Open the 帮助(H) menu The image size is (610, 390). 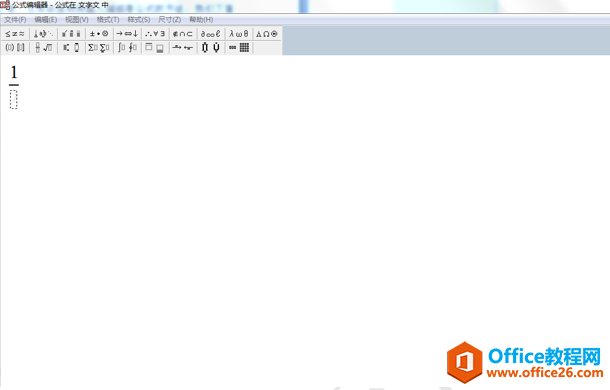pos(201,19)
